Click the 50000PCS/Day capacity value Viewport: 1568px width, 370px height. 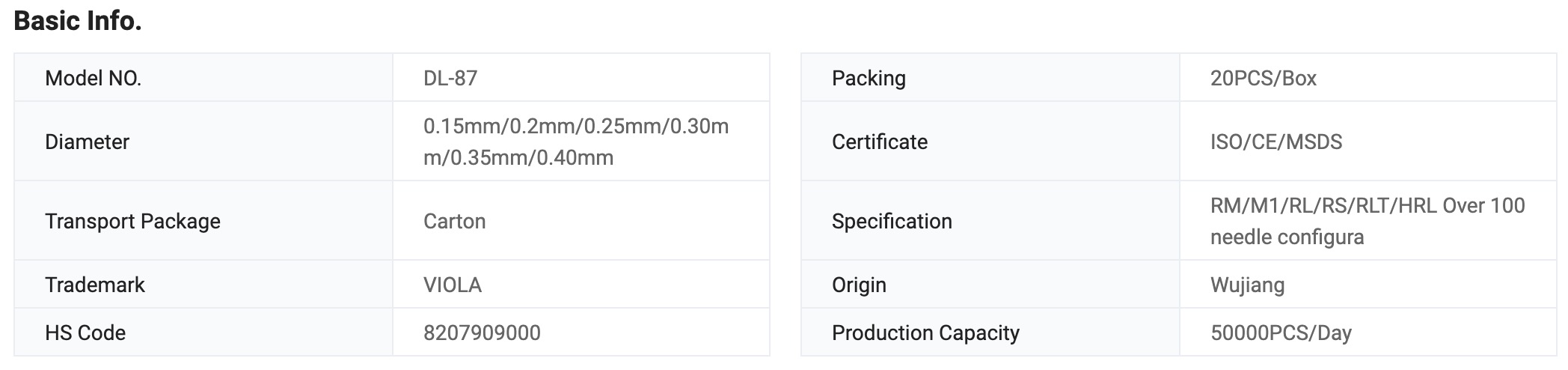click(1281, 333)
